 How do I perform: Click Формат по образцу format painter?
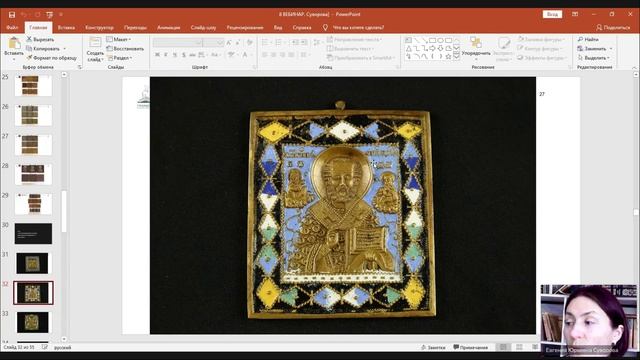(x=51, y=58)
